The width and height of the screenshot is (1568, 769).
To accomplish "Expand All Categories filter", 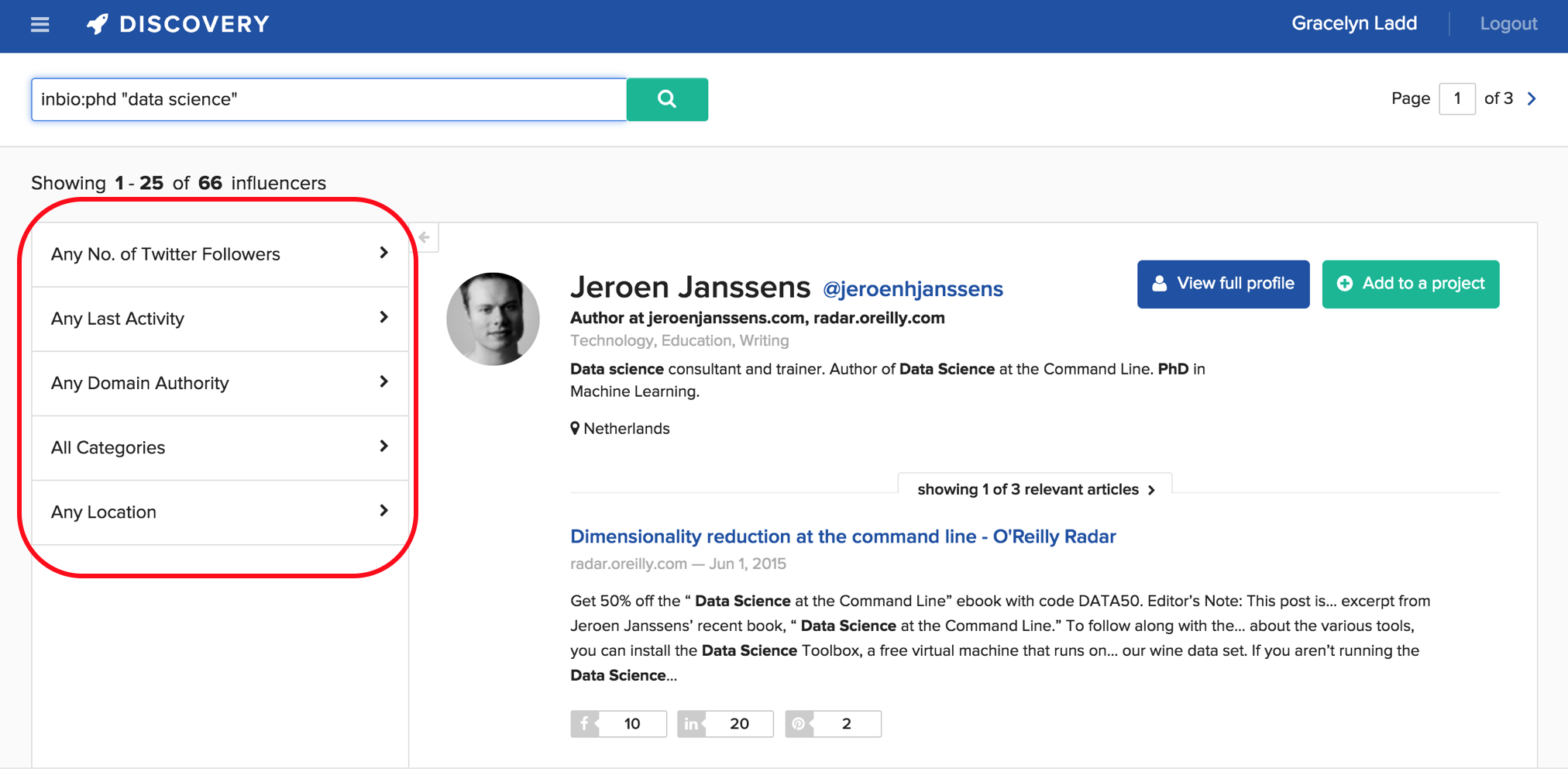I will pos(220,447).
